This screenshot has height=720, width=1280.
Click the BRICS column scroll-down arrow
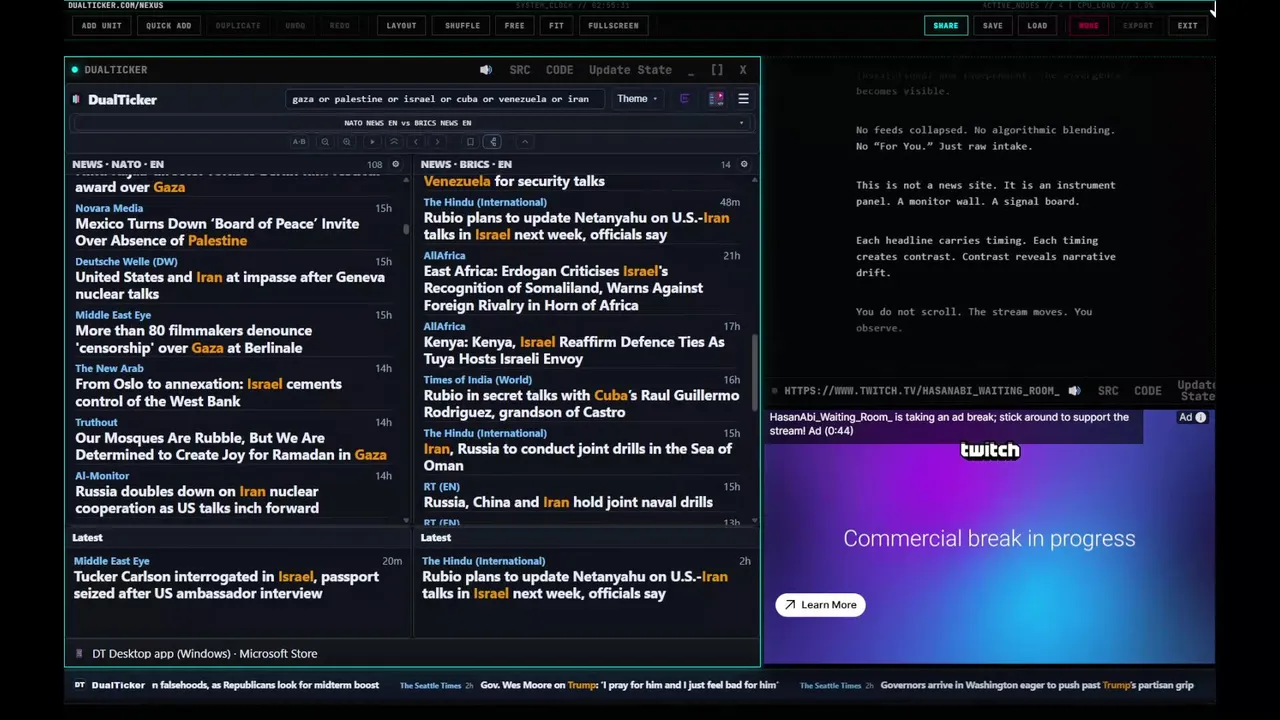[754, 520]
